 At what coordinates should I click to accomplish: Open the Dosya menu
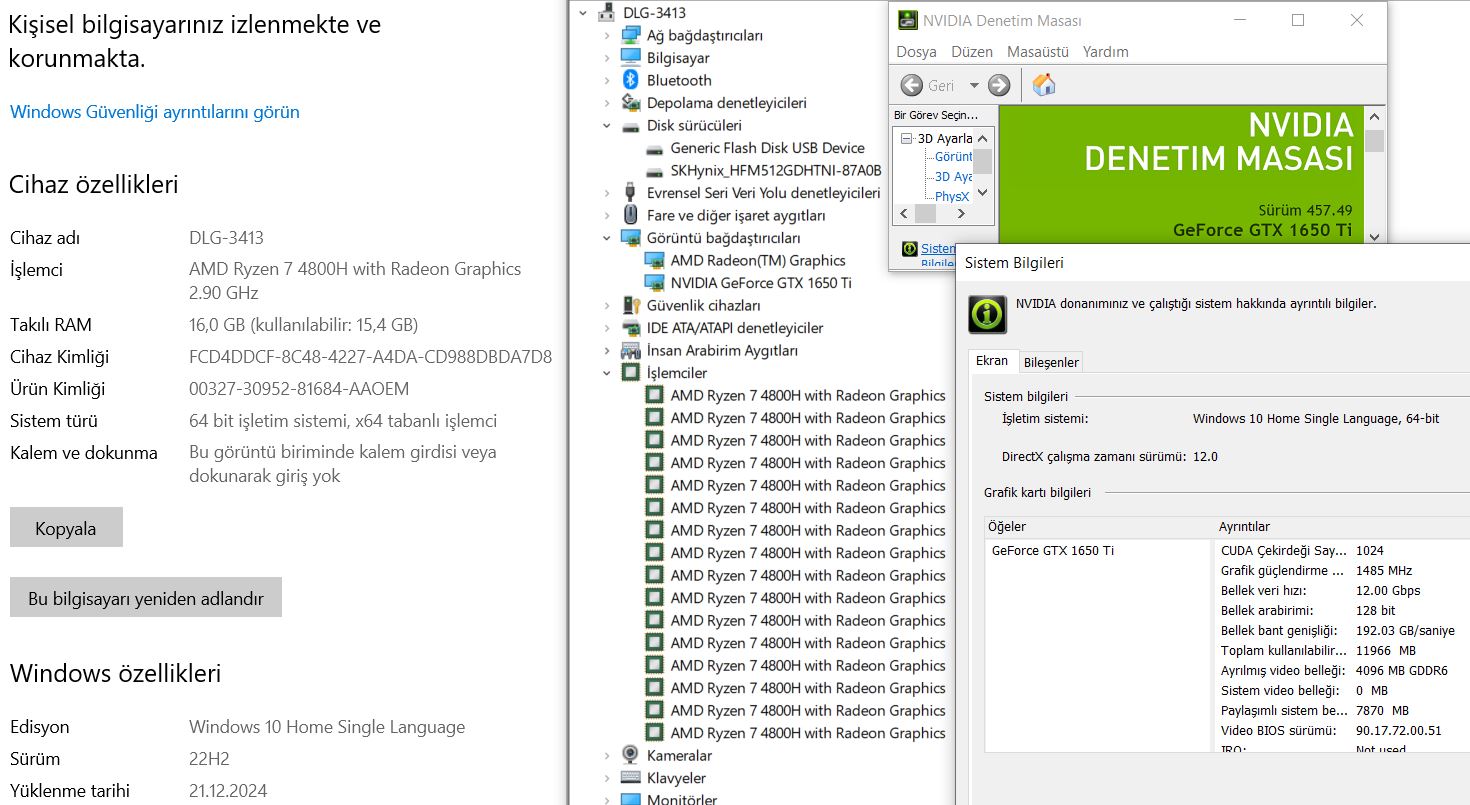tap(916, 51)
